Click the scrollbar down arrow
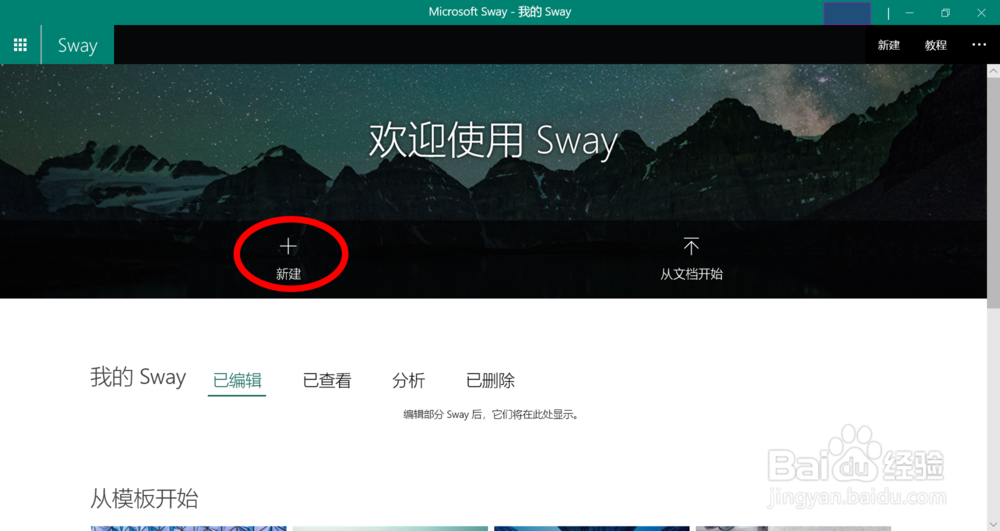Image resolution: width=1000 pixels, height=531 pixels. pos(994,524)
